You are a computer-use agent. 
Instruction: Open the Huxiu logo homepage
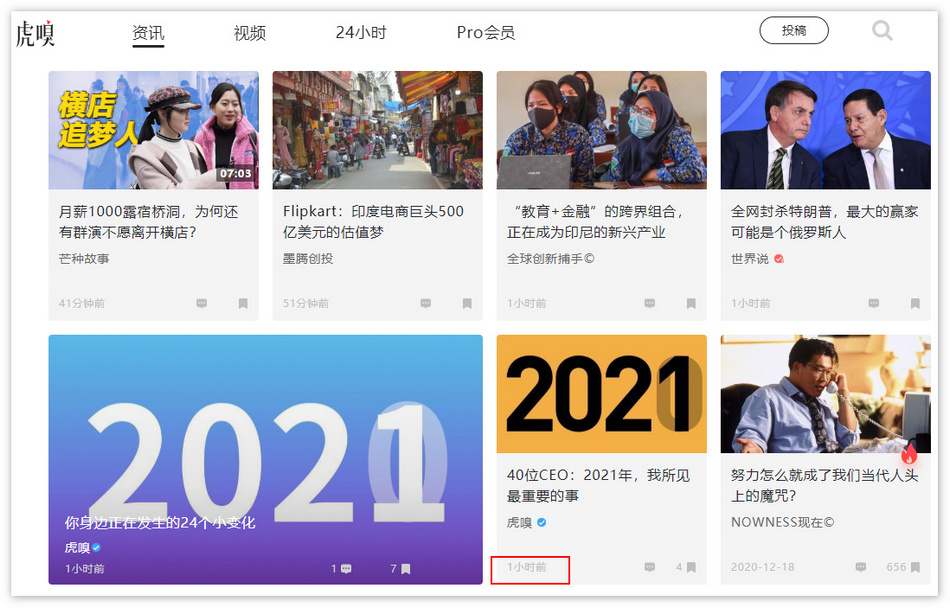coord(35,33)
